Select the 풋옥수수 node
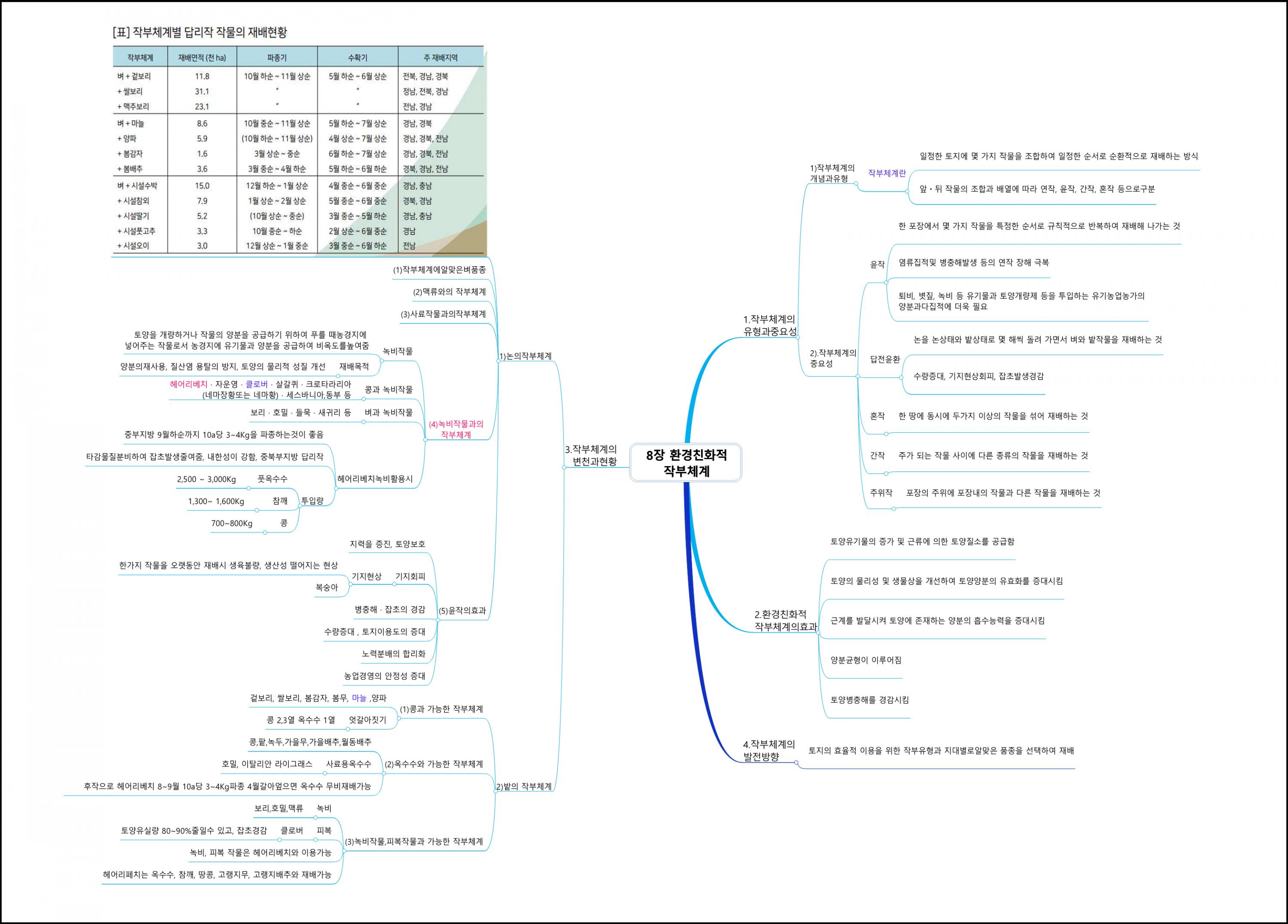This screenshot has width=1288, height=924. point(272,479)
